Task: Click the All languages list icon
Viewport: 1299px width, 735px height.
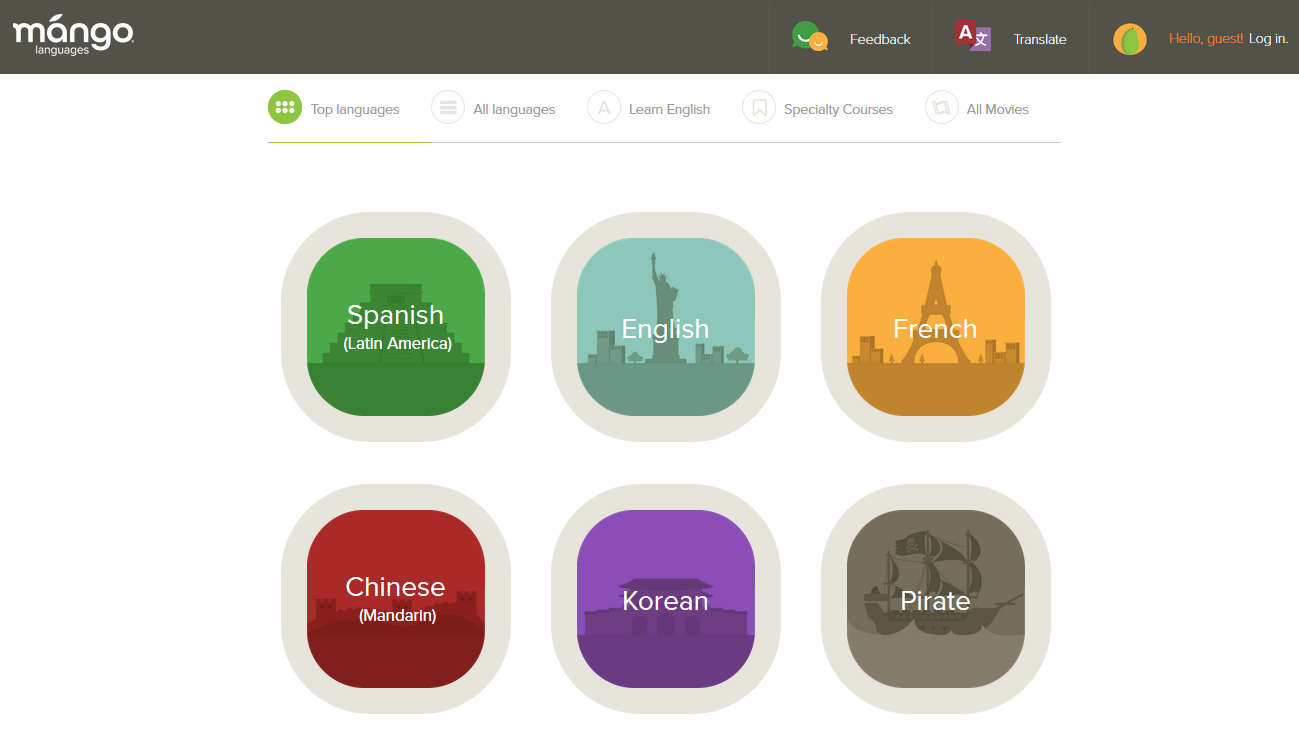Action: (x=448, y=108)
